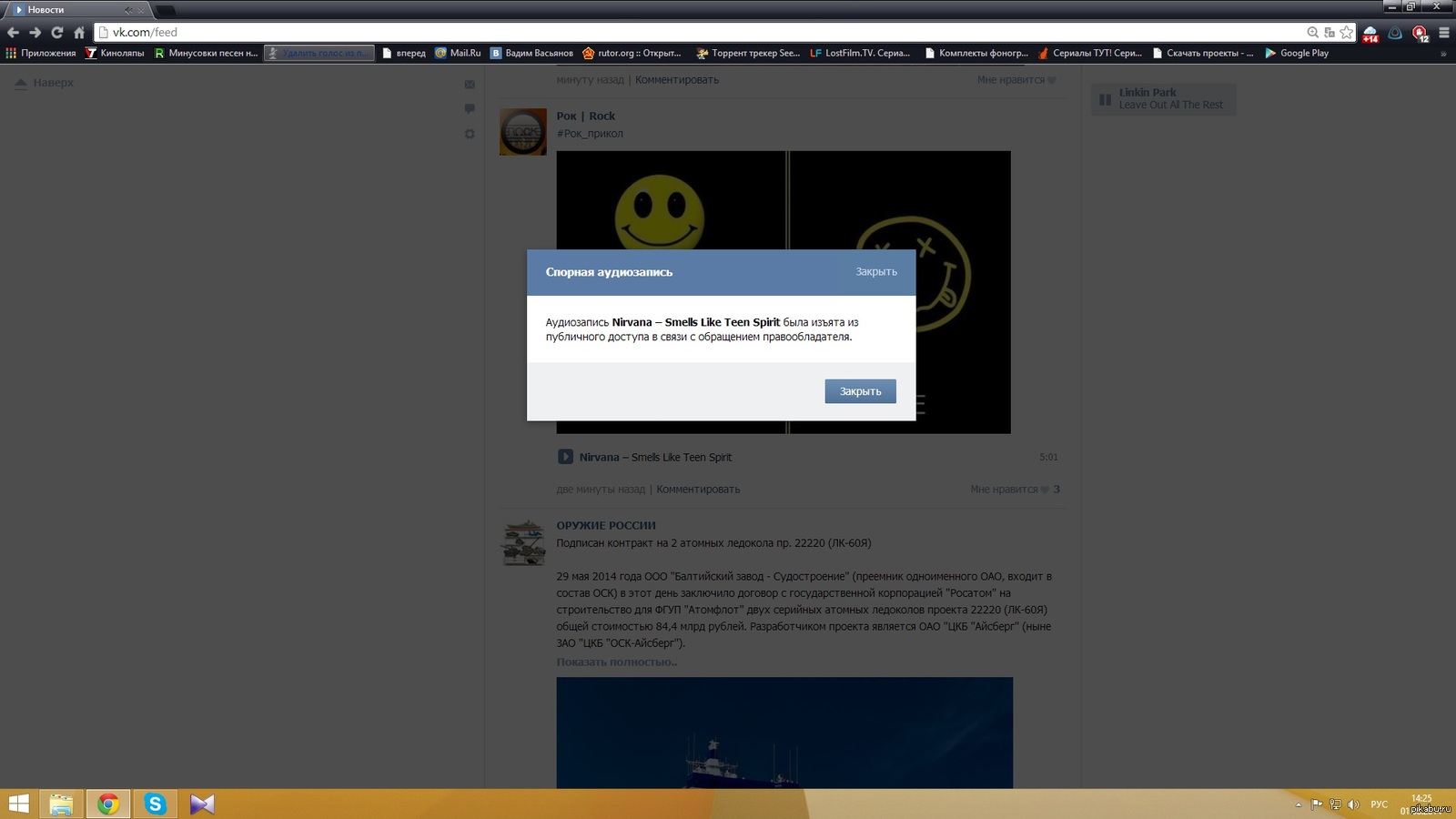The height and width of the screenshot is (819, 1456).
Task: Open the Торрент трекер bookmark
Action: click(748, 54)
